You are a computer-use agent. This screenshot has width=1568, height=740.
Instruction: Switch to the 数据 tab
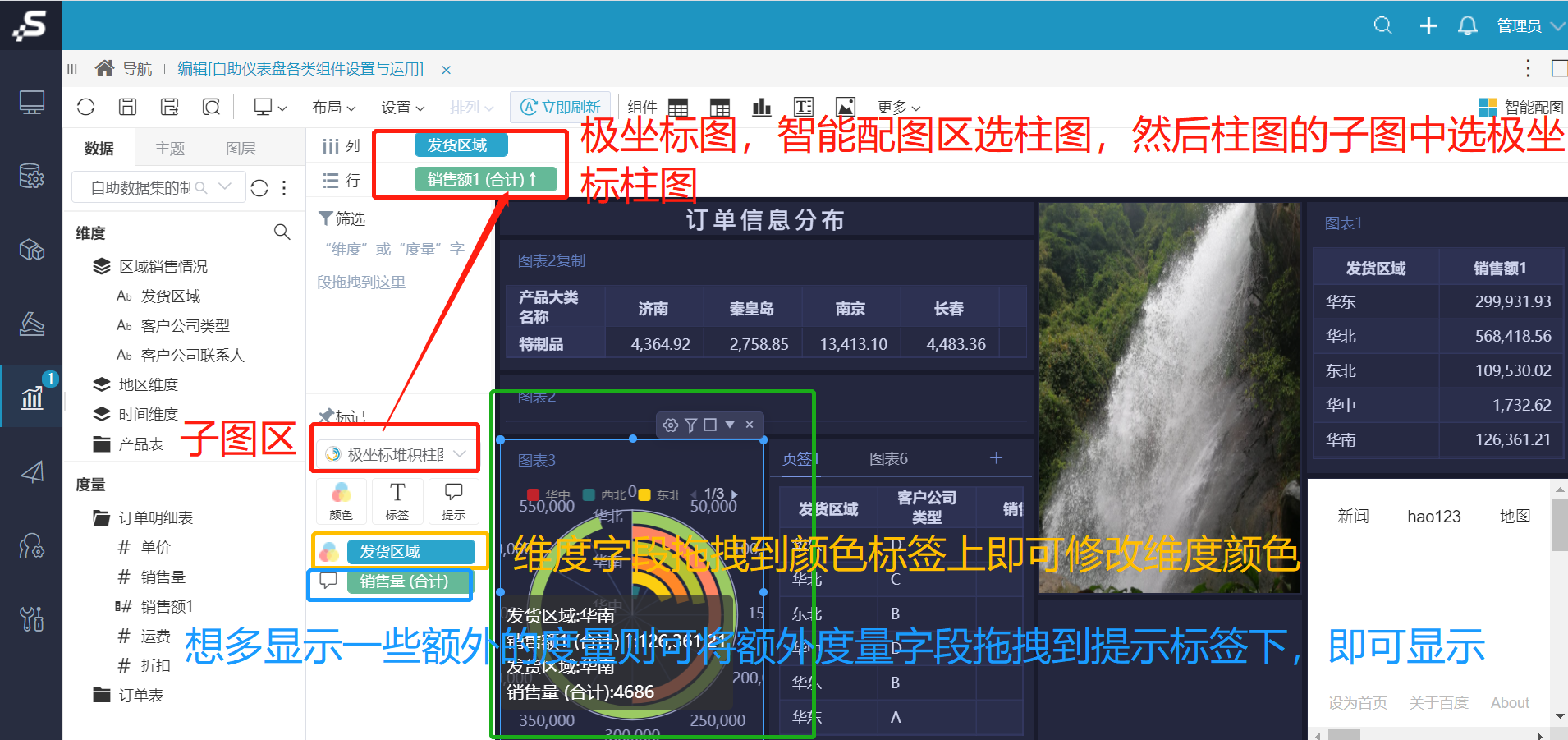99,148
